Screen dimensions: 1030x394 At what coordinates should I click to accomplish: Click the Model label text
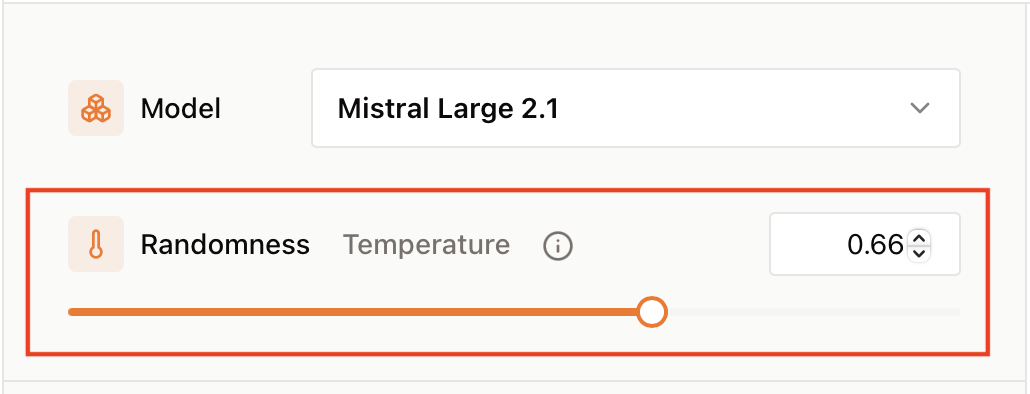point(181,108)
